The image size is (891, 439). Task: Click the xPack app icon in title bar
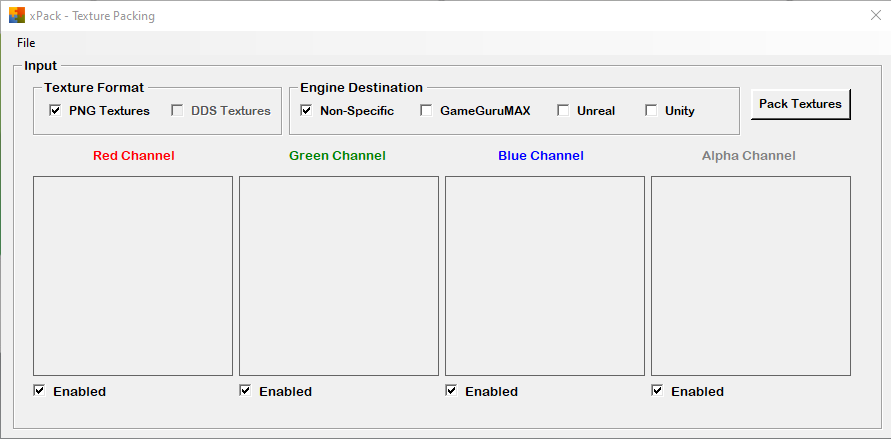point(17,15)
